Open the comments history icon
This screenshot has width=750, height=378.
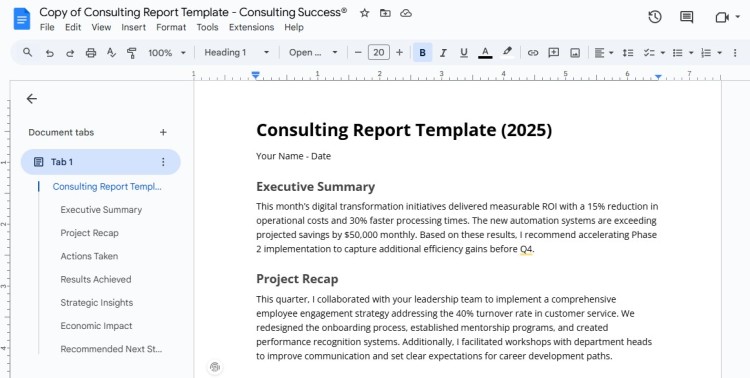click(x=686, y=17)
